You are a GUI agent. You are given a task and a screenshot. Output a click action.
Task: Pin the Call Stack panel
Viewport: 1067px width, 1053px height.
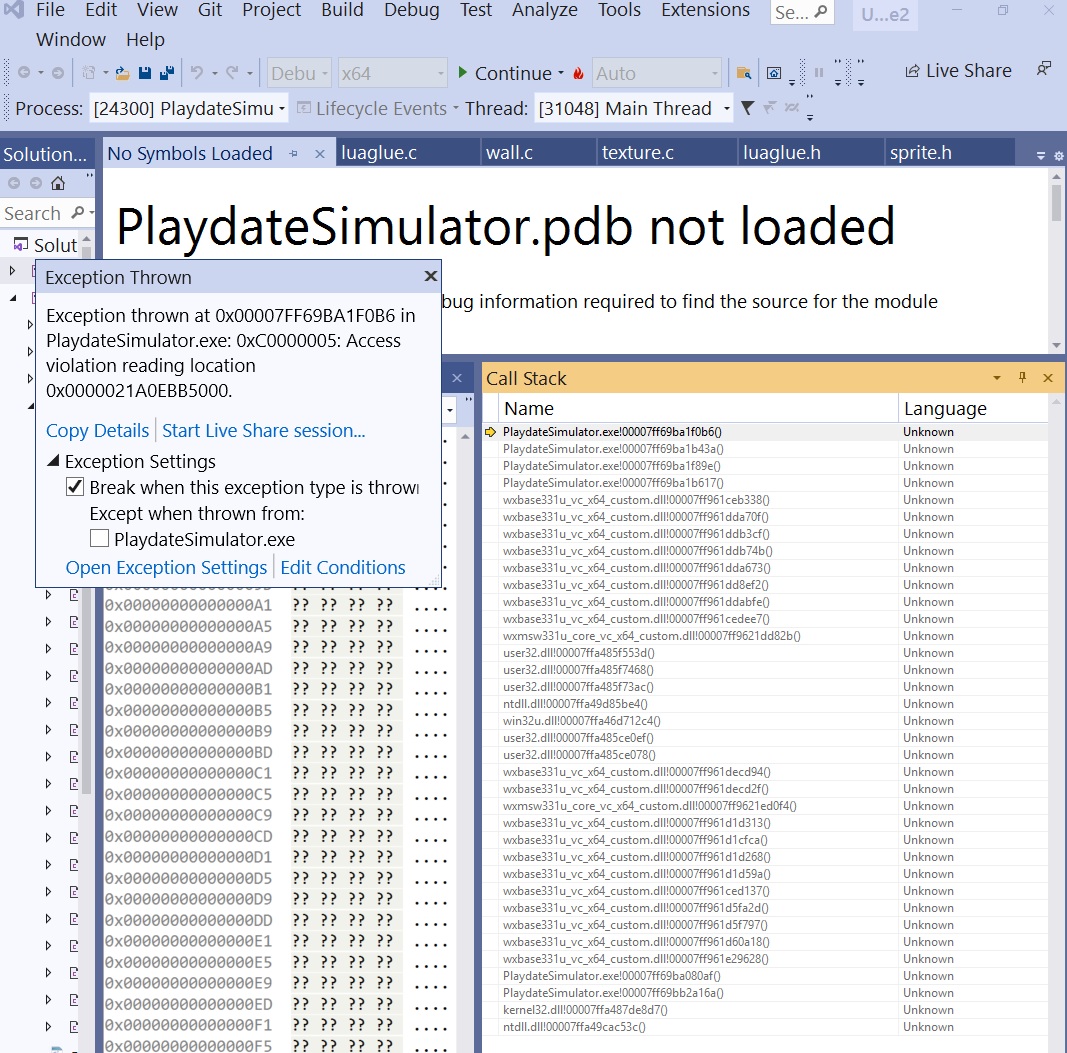(1022, 378)
